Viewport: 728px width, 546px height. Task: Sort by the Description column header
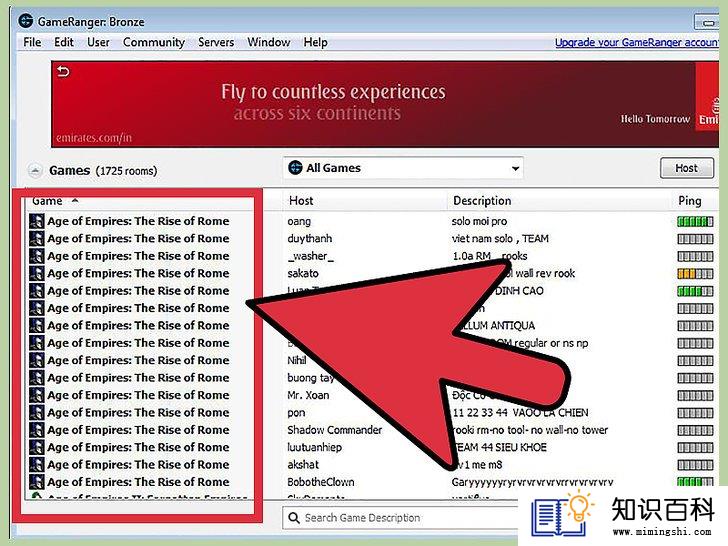(x=482, y=201)
